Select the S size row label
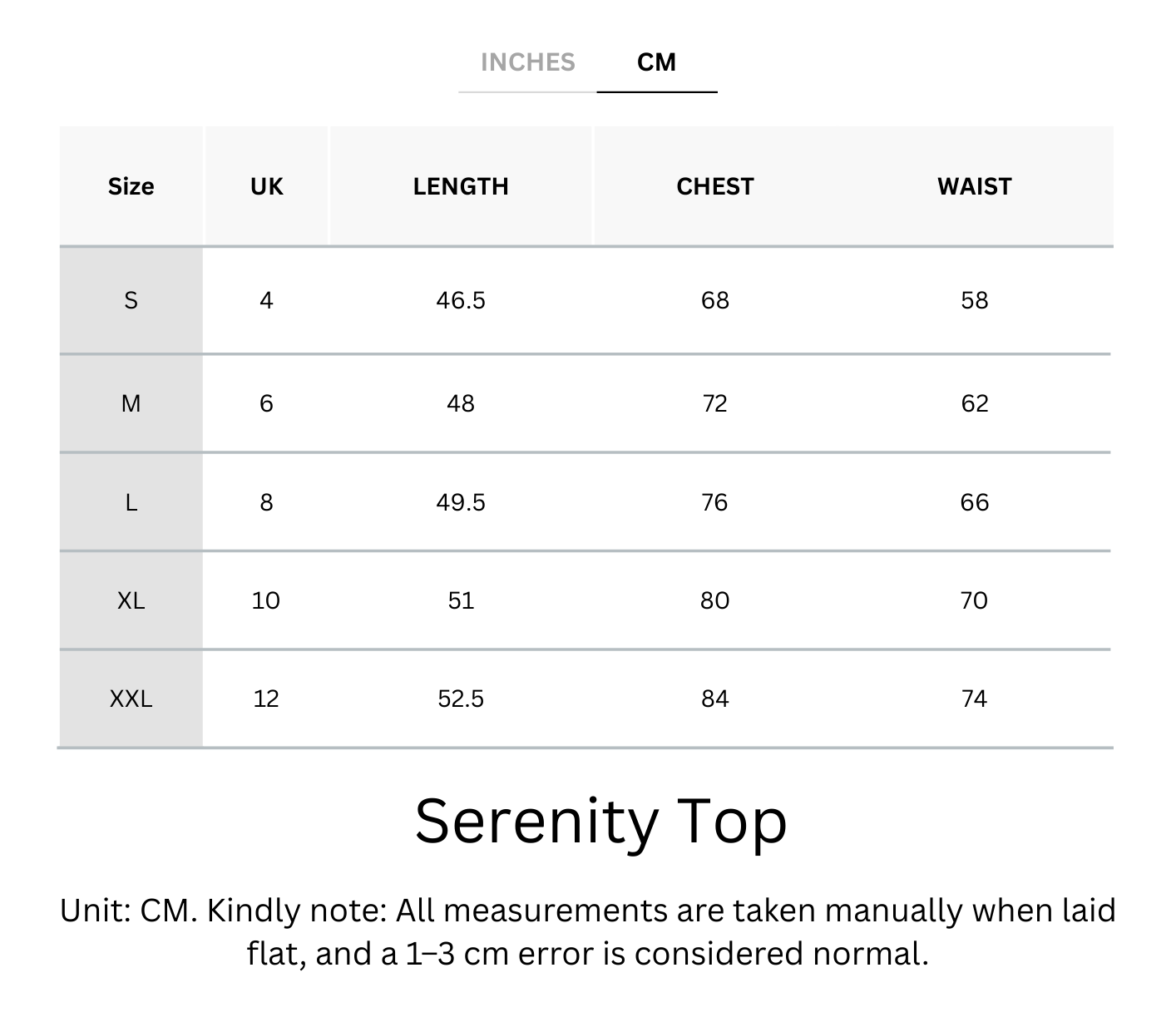The width and height of the screenshot is (1176, 1017). (131, 300)
